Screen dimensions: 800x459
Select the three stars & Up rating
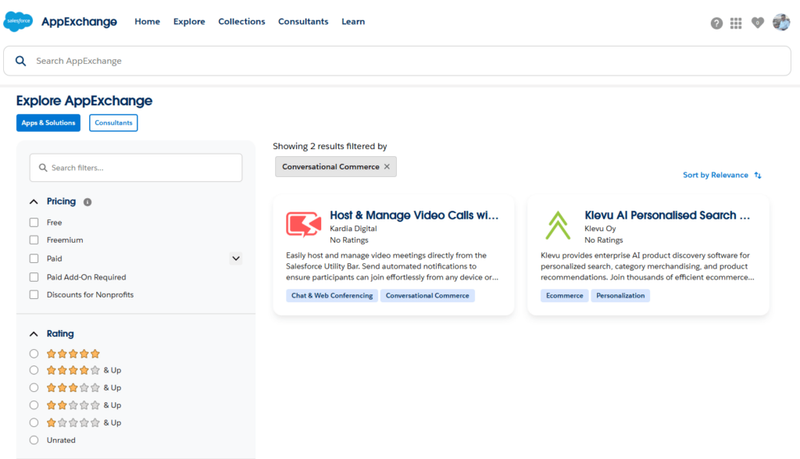pyautogui.click(x=34, y=388)
